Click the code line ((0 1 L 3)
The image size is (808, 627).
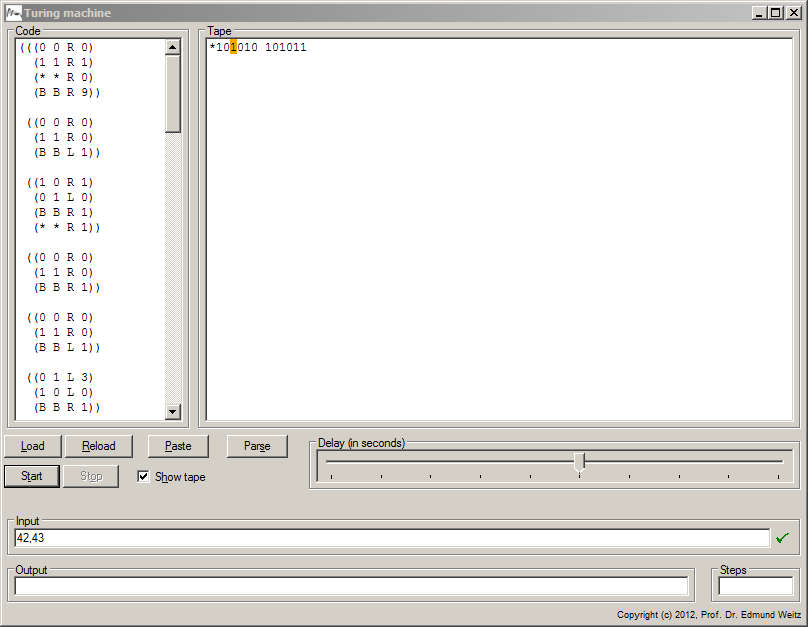click(x=60, y=377)
